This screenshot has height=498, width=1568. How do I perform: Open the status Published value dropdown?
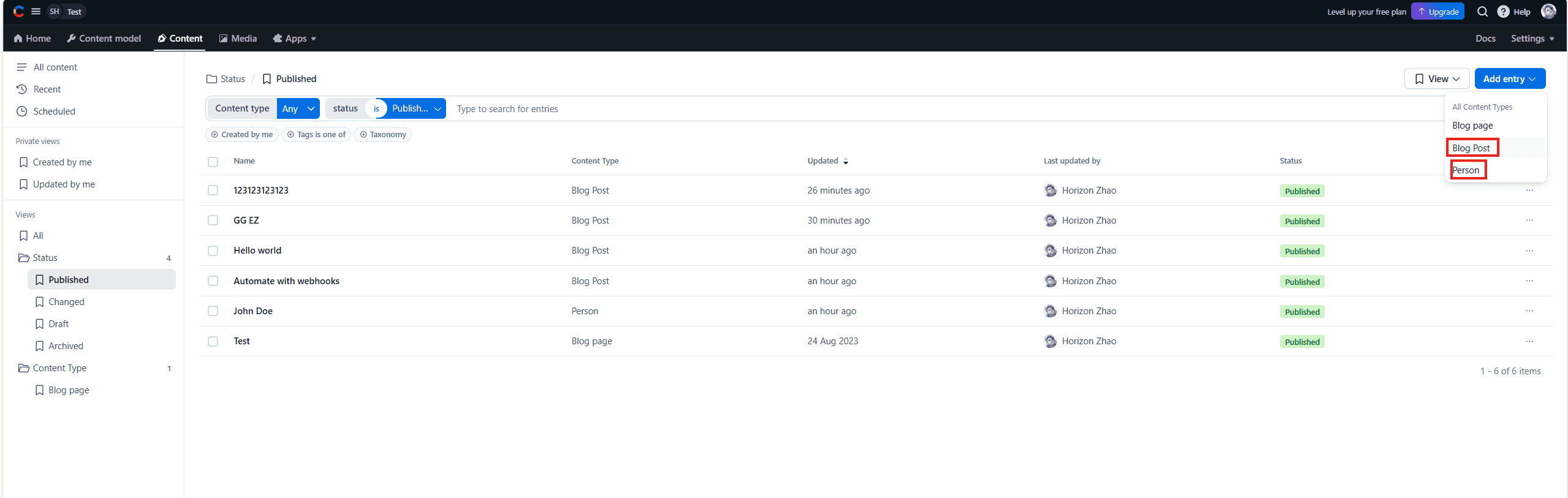click(x=417, y=108)
